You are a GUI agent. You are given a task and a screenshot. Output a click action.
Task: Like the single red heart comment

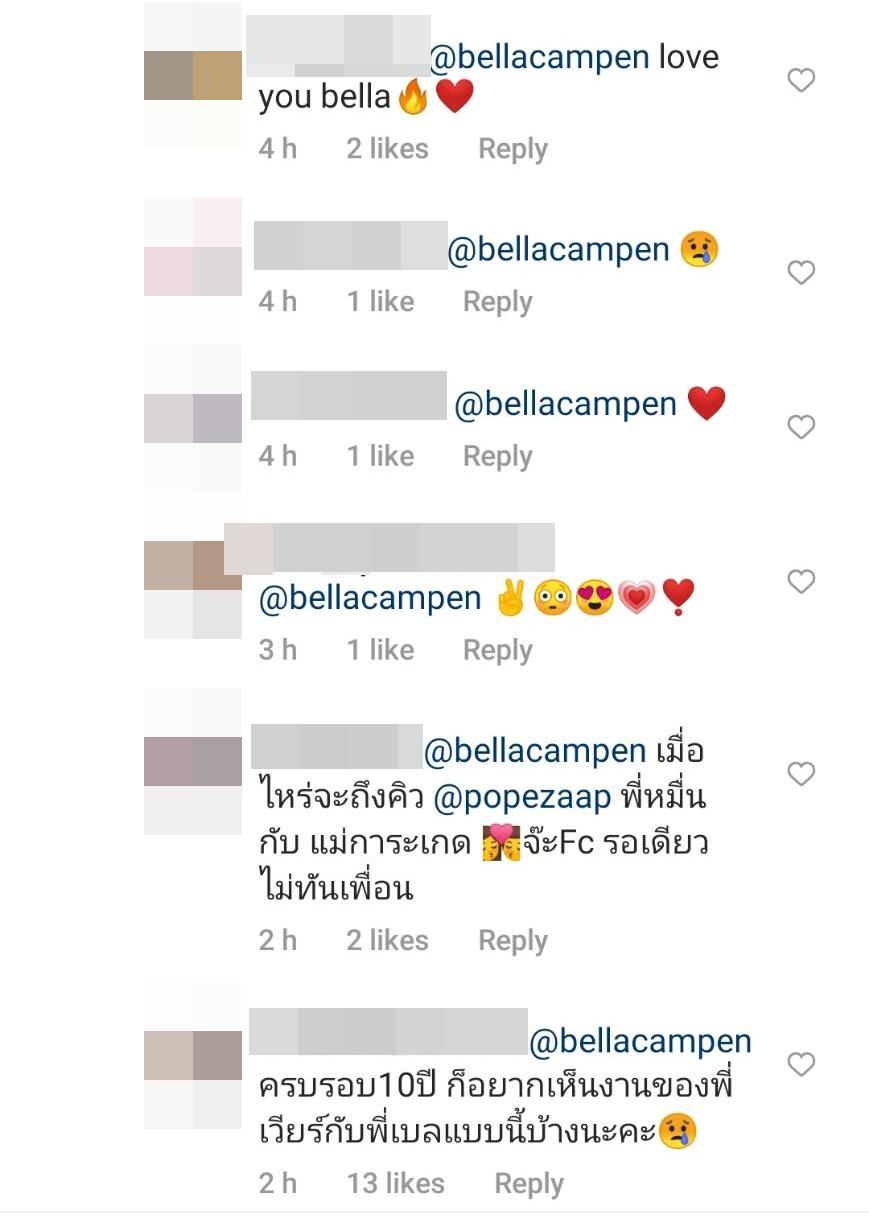coord(801,427)
